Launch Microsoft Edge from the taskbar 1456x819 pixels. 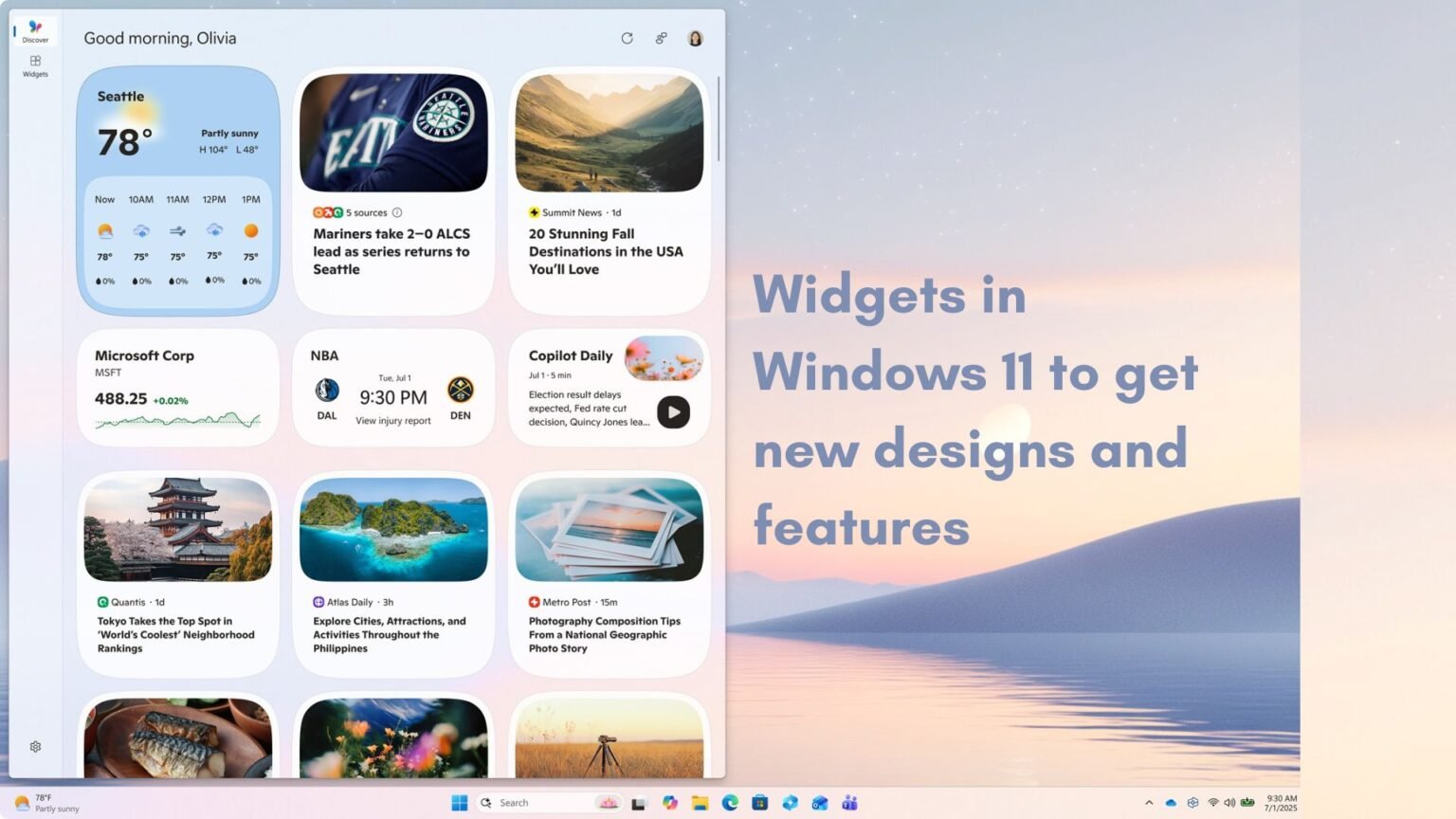point(730,803)
